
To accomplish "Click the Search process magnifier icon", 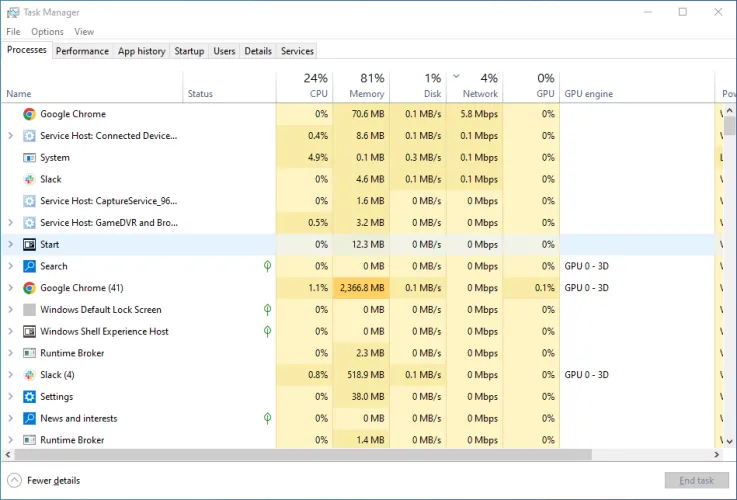I will 29,266.
